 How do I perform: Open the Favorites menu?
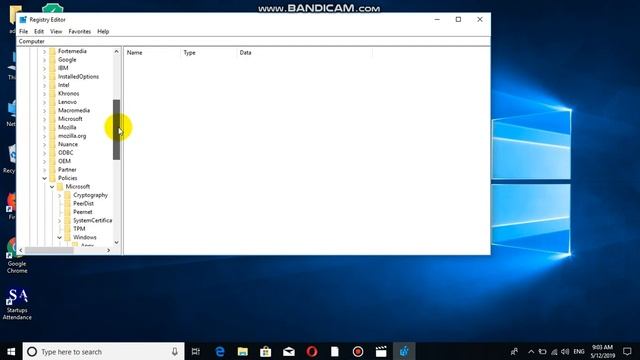(x=80, y=31)
